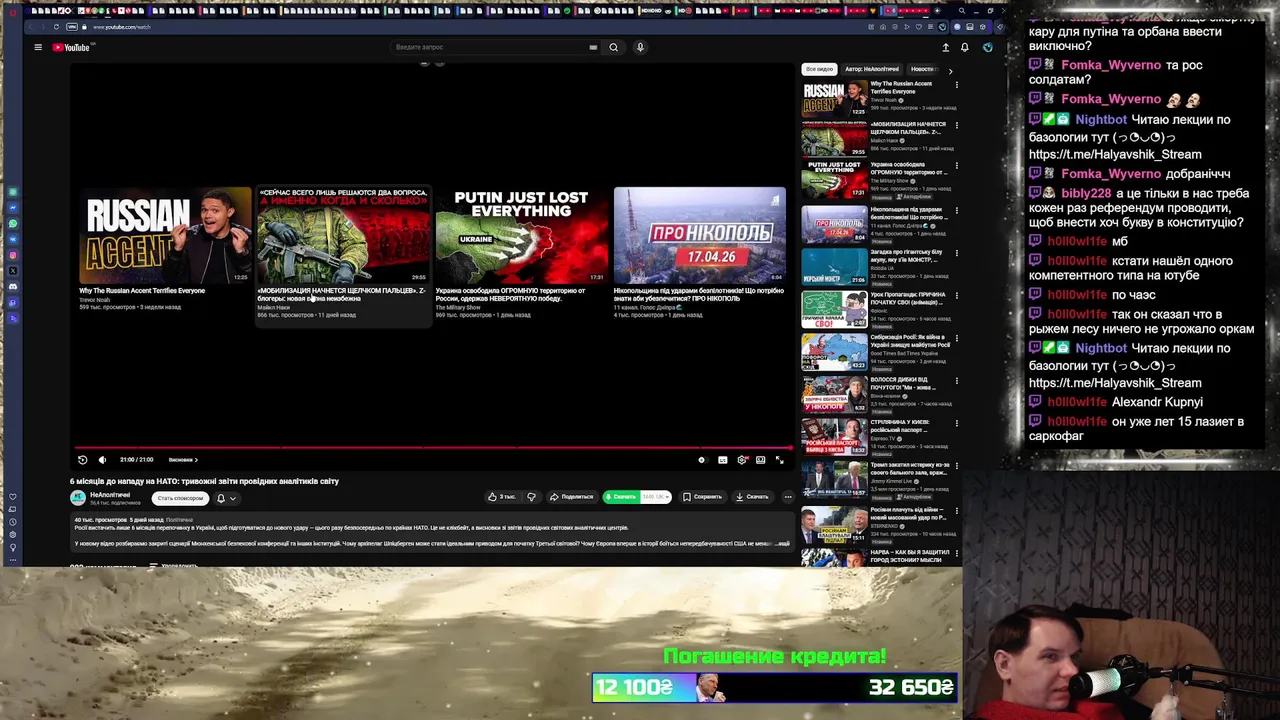Screen dimensions: 1280x720
Task: Open more actions three-dot menu
Action: 788,497
